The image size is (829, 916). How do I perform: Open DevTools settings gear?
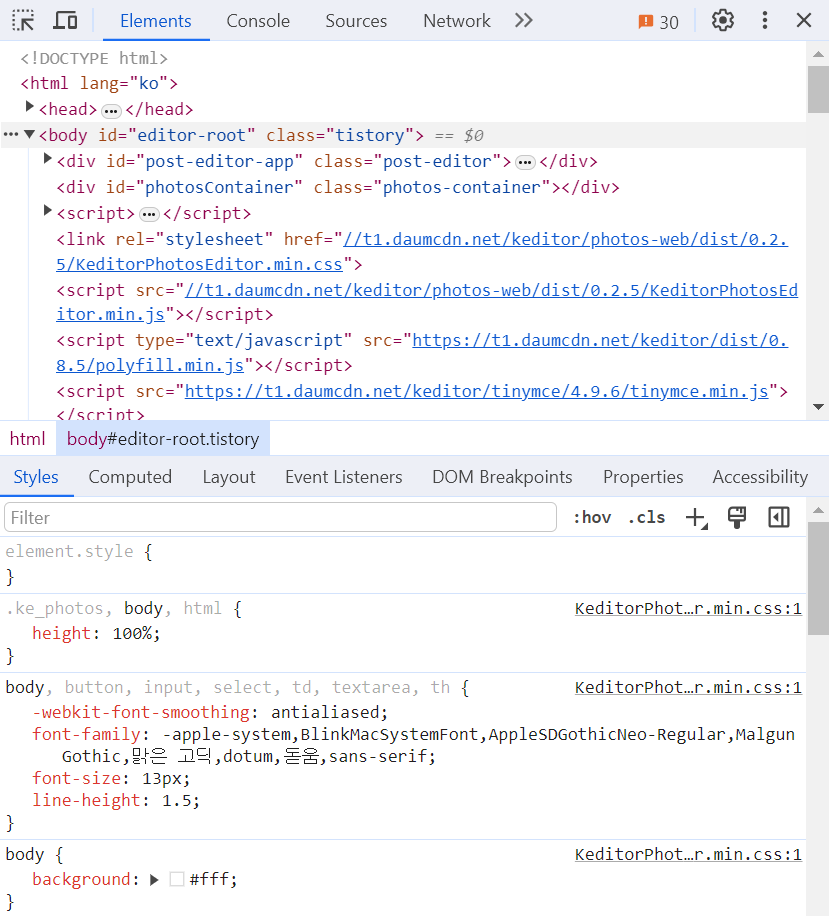click(x=723, y=20)
